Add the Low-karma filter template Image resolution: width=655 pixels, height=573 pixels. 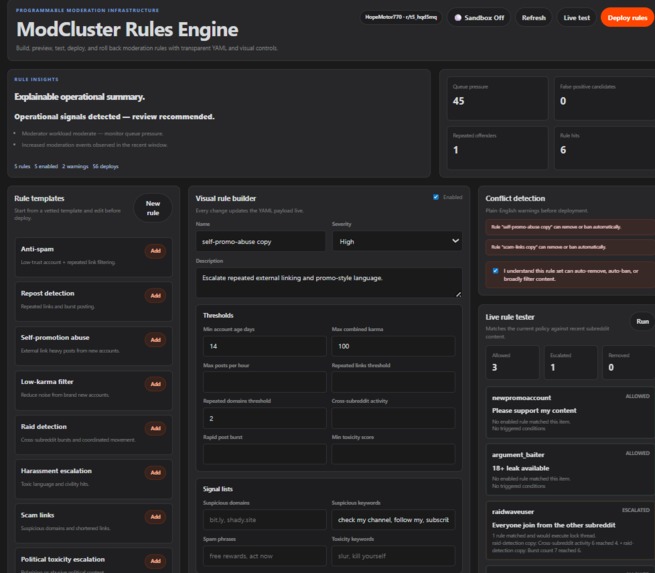pos(155,384)
